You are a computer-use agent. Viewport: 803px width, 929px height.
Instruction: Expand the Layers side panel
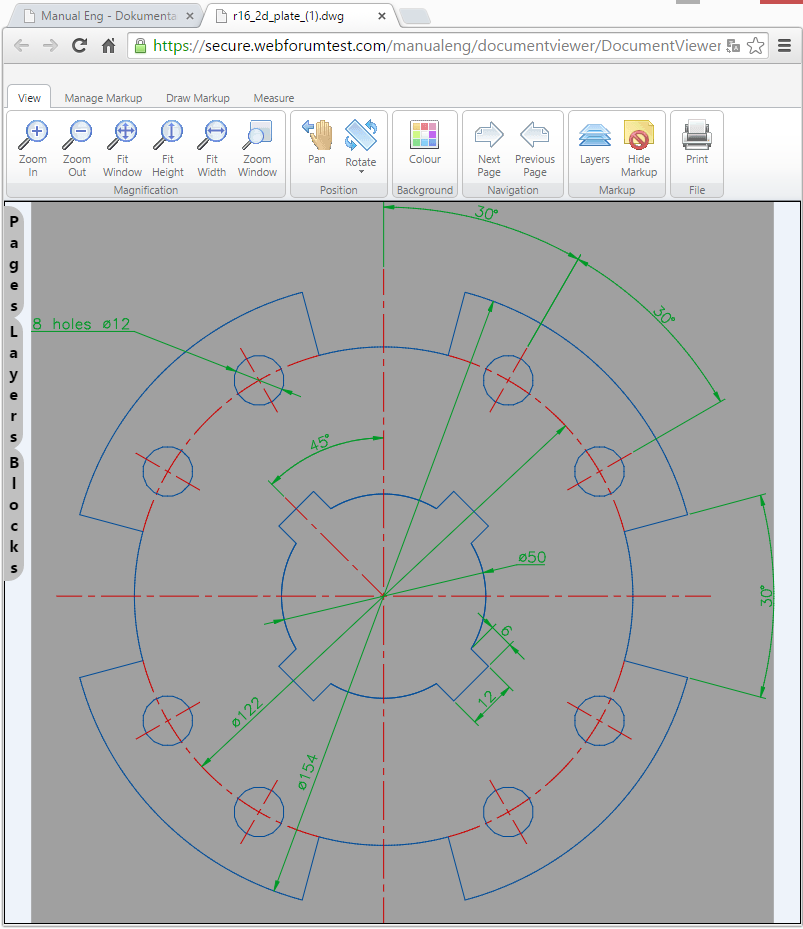click(x=14, y=385)
